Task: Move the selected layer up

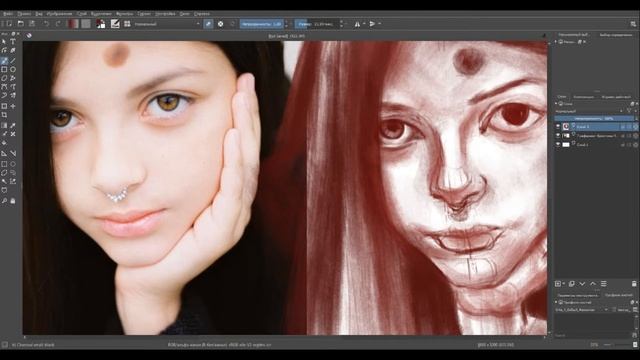Action: point(593,284)
